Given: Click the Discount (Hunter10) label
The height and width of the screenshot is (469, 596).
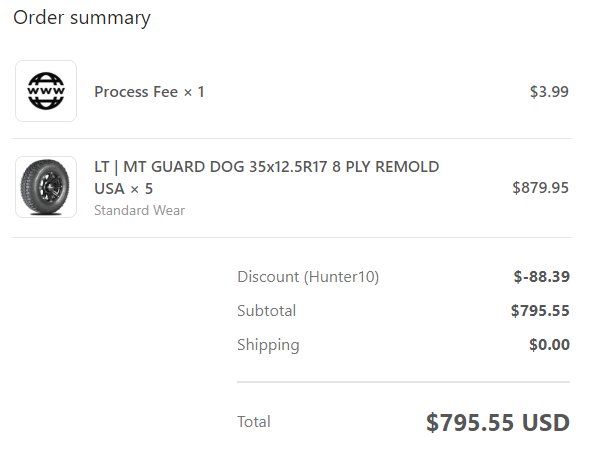Looking at the screenshot, I should [x=308, y=277].
